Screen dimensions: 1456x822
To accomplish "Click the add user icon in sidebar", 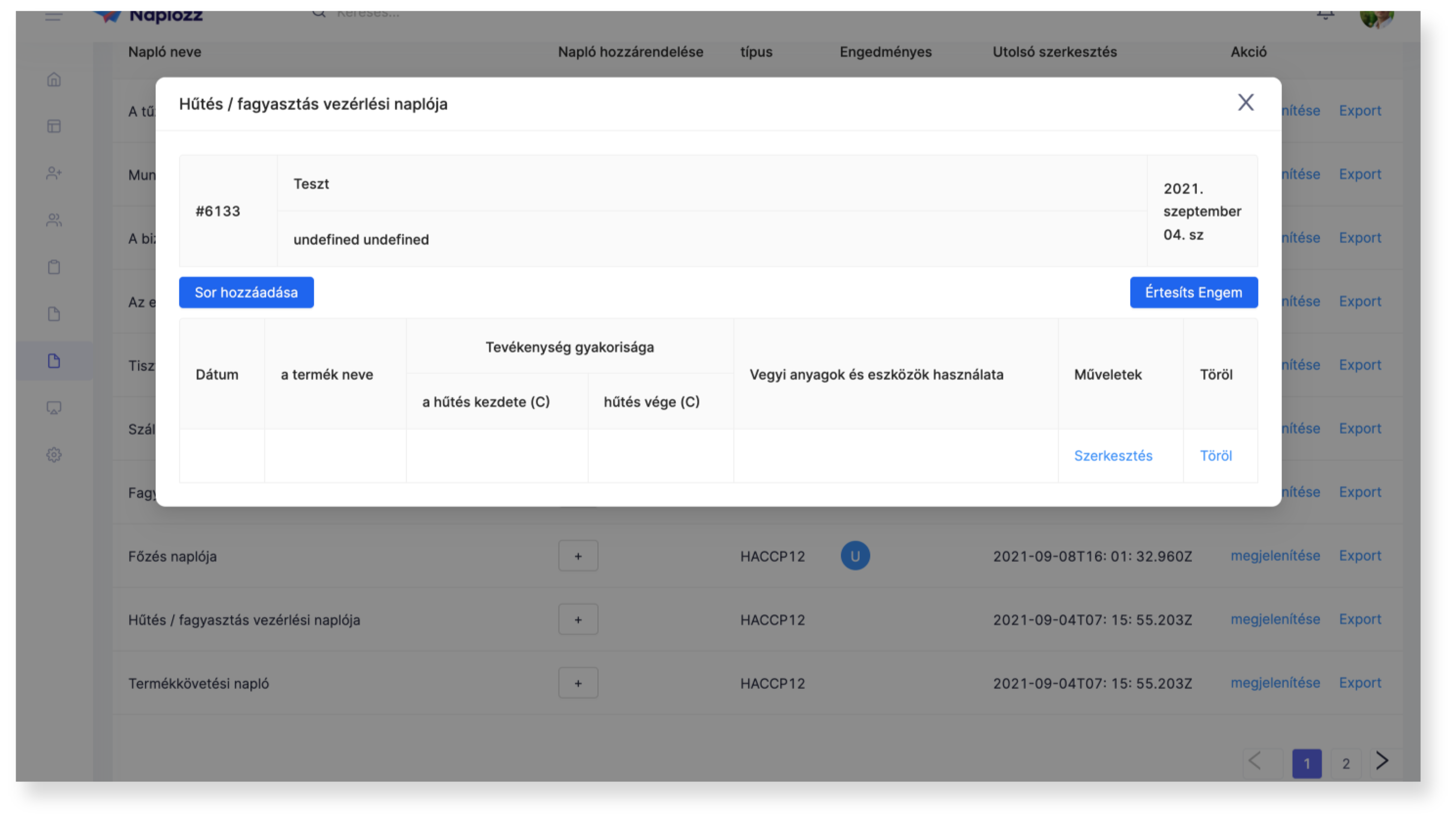I will tap(54, 173).
